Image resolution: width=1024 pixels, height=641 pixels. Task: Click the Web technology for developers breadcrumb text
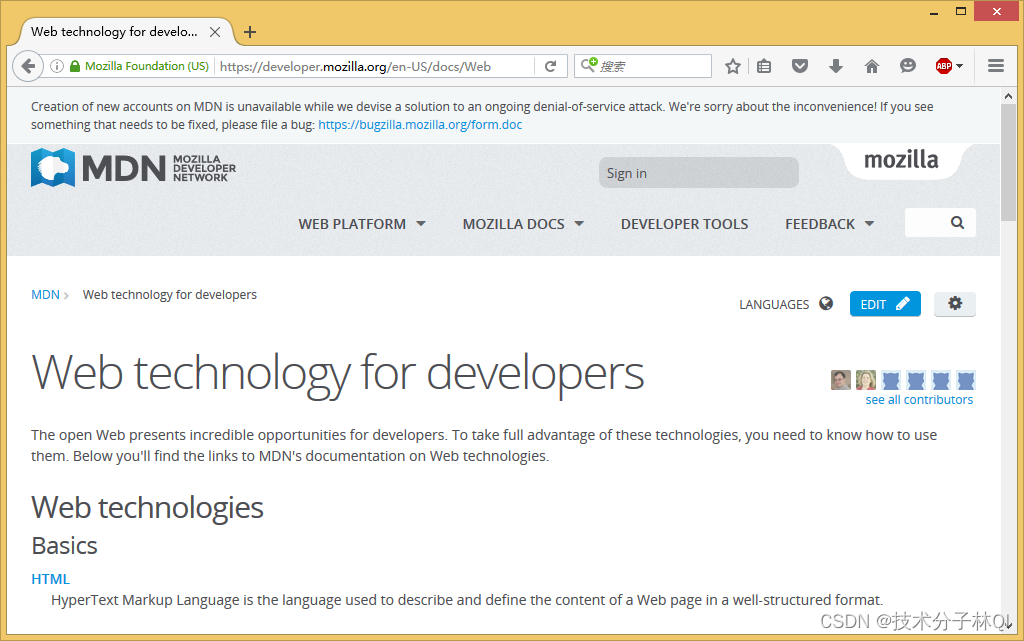pyautogui.click(x=170, y=294)
